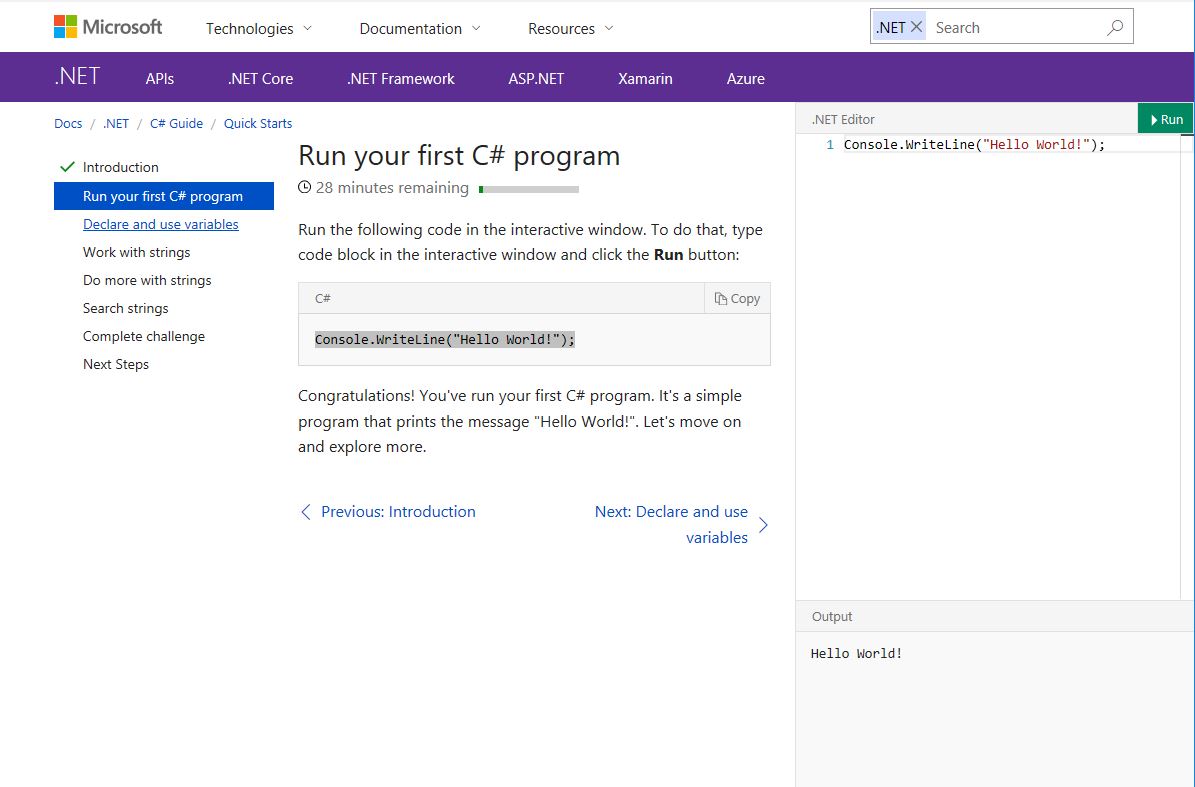Click the Microsoft logo
The image size is (1195, 787).
click(108, 27)
